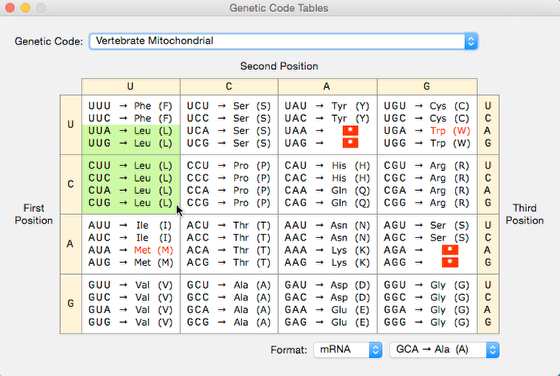
Task: Click the AAG → Lys (K) entry
Action: click(x=327, y=263)
